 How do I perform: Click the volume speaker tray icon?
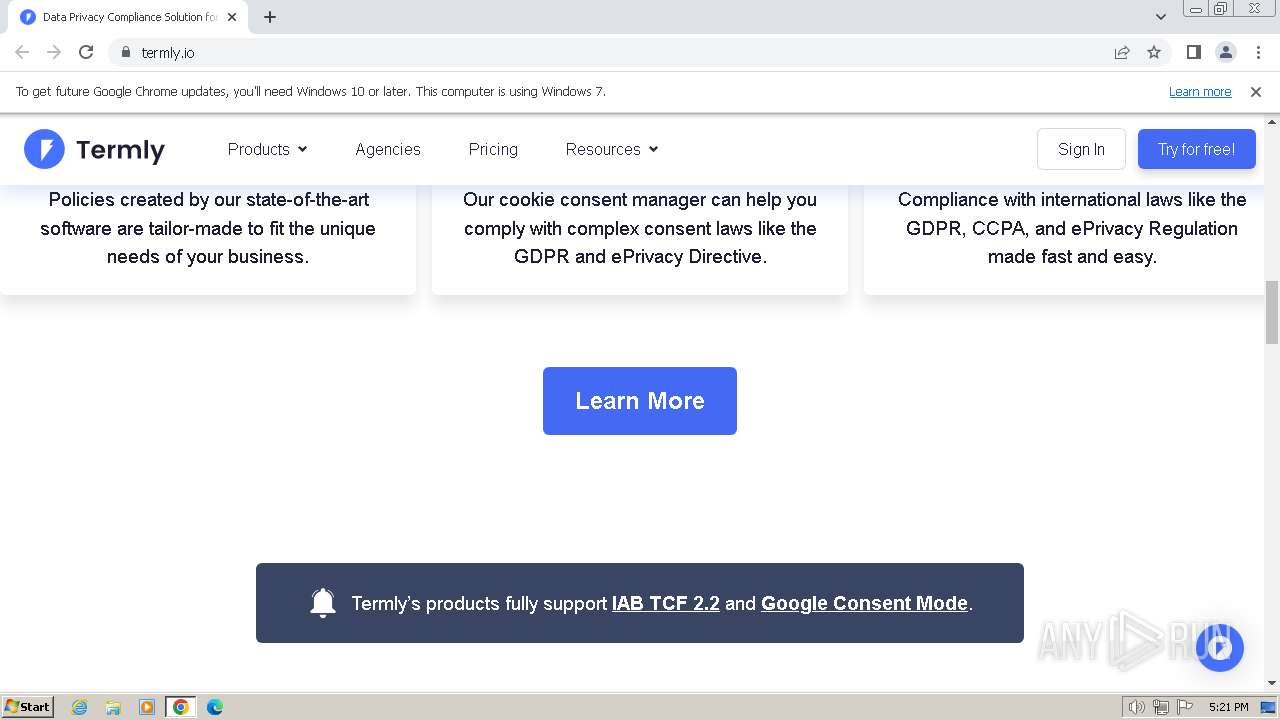1137,707
